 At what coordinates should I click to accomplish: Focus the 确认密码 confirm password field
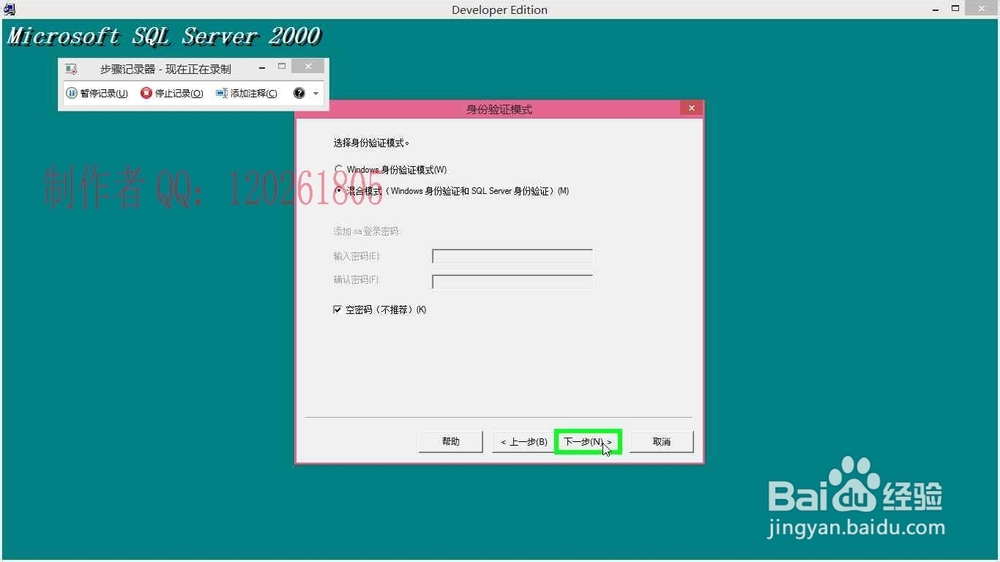click(x=512, y=281)
